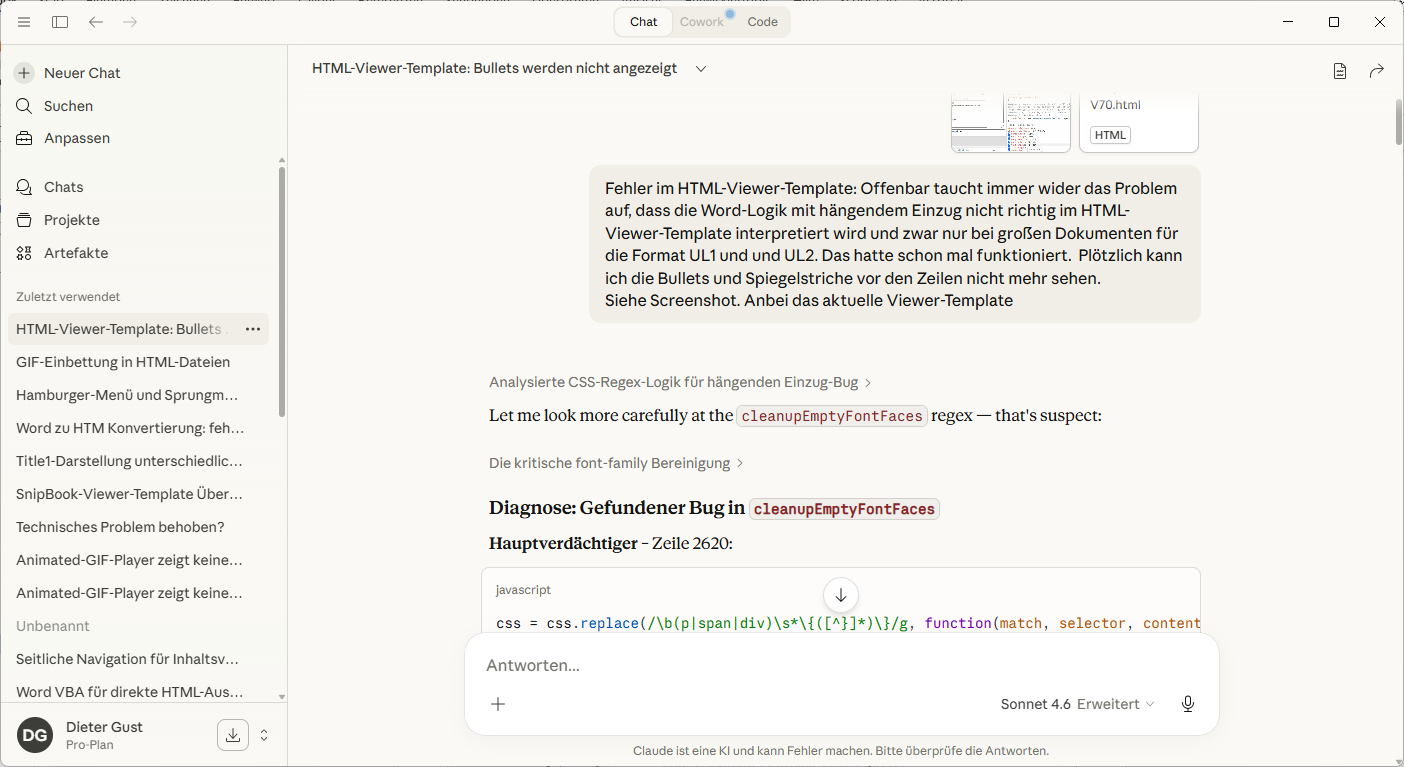
Task: Click the scroll-to-bottom arrow button
Action: click(x=841, y=595)
